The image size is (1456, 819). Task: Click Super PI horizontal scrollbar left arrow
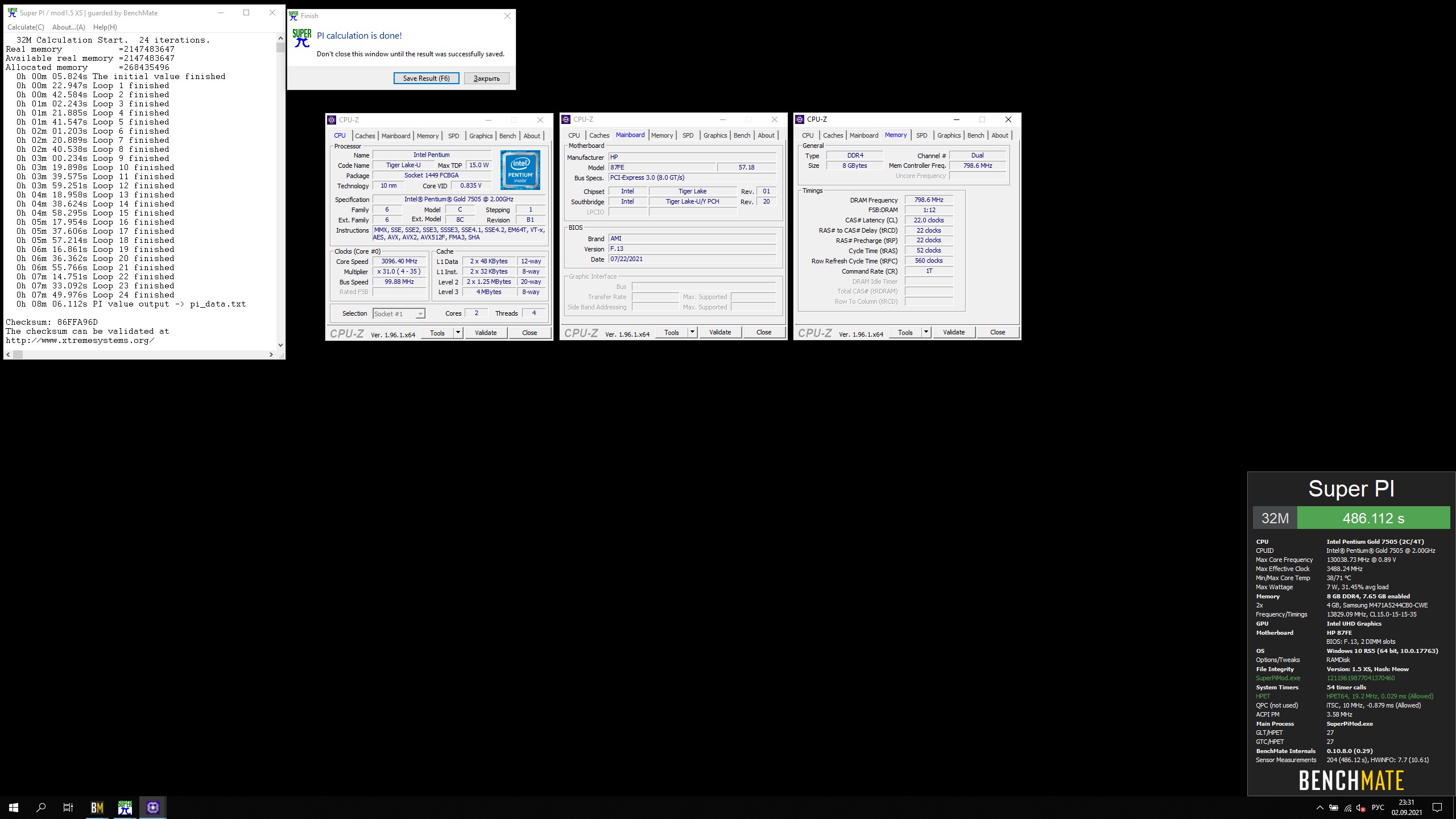[8, 354]
